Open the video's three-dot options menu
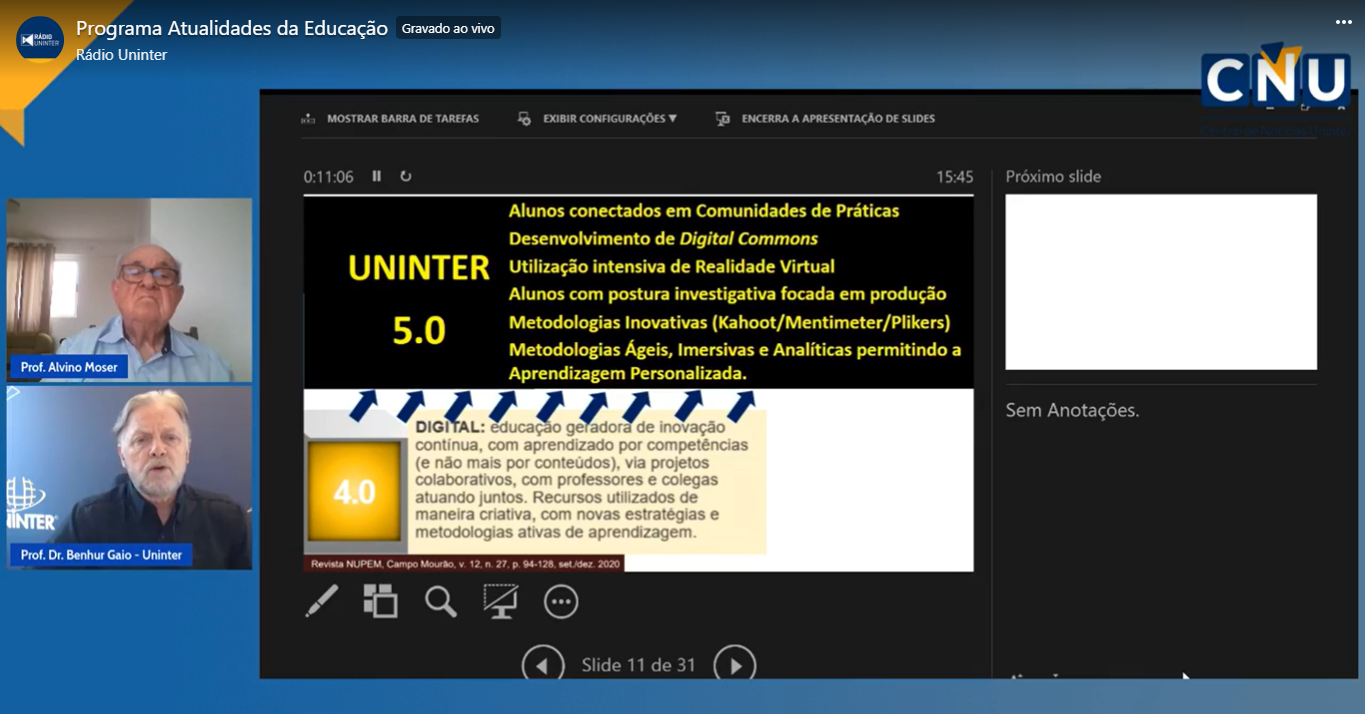 (x=1343, y=22)
